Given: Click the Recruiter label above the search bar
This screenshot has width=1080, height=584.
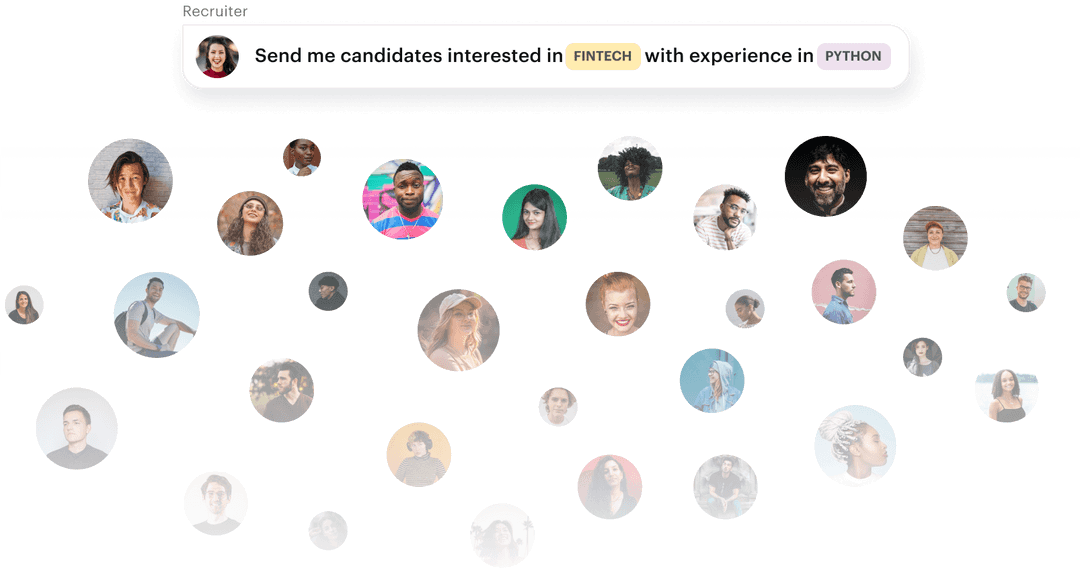Looking at the screenshot, I should point(215,10).
